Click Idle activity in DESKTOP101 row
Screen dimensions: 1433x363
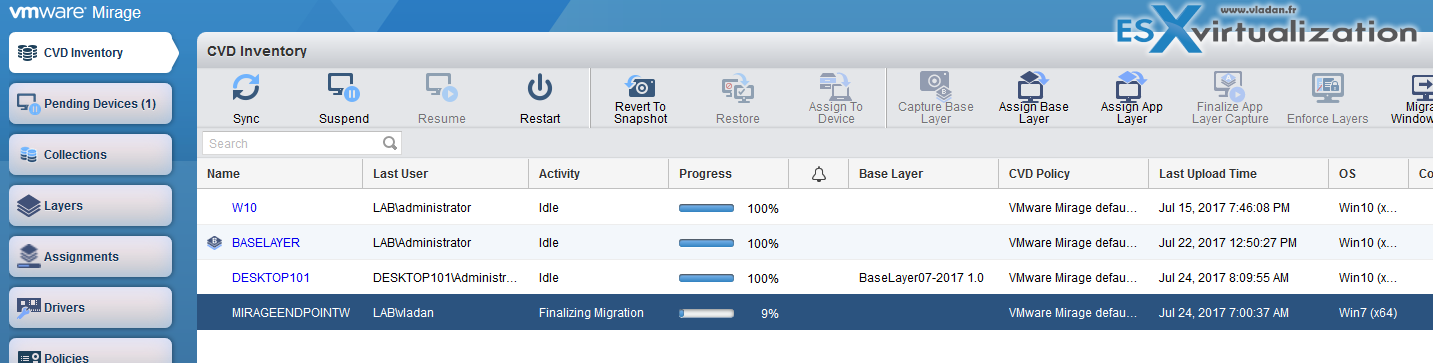548,277
